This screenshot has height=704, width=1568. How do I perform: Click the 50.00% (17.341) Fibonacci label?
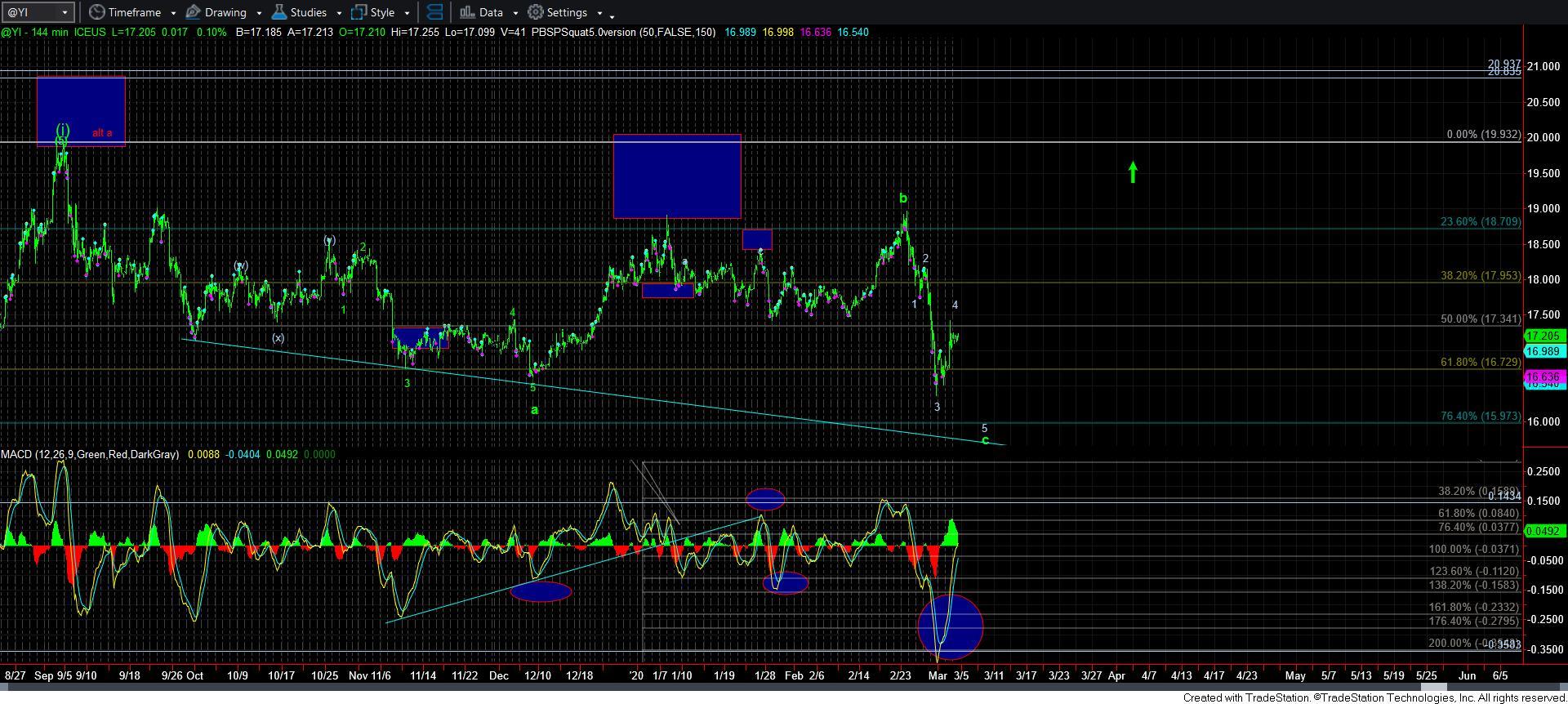pyautogui.click(x=1481, y=319)
